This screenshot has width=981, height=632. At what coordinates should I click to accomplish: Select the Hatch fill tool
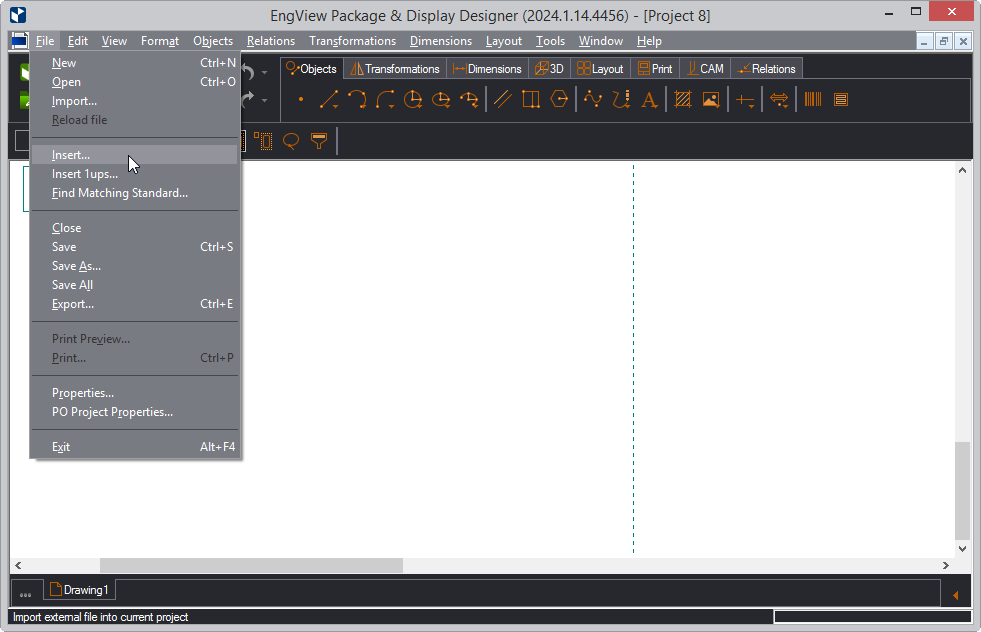coord(683,99)
